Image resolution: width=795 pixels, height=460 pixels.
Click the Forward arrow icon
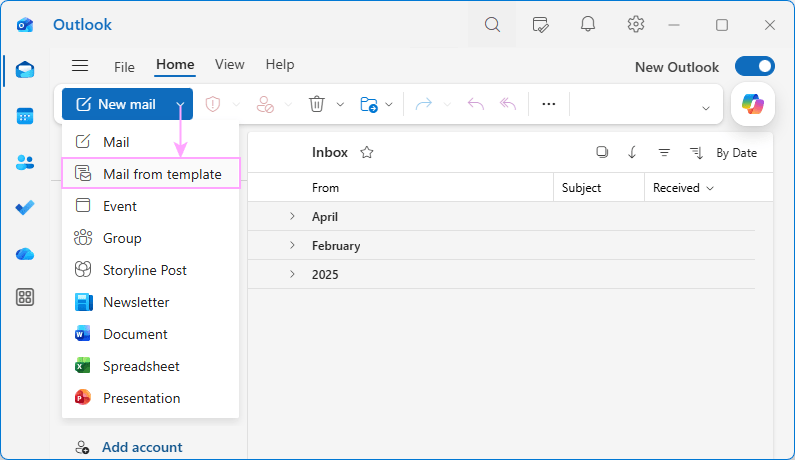pos(423,104)
